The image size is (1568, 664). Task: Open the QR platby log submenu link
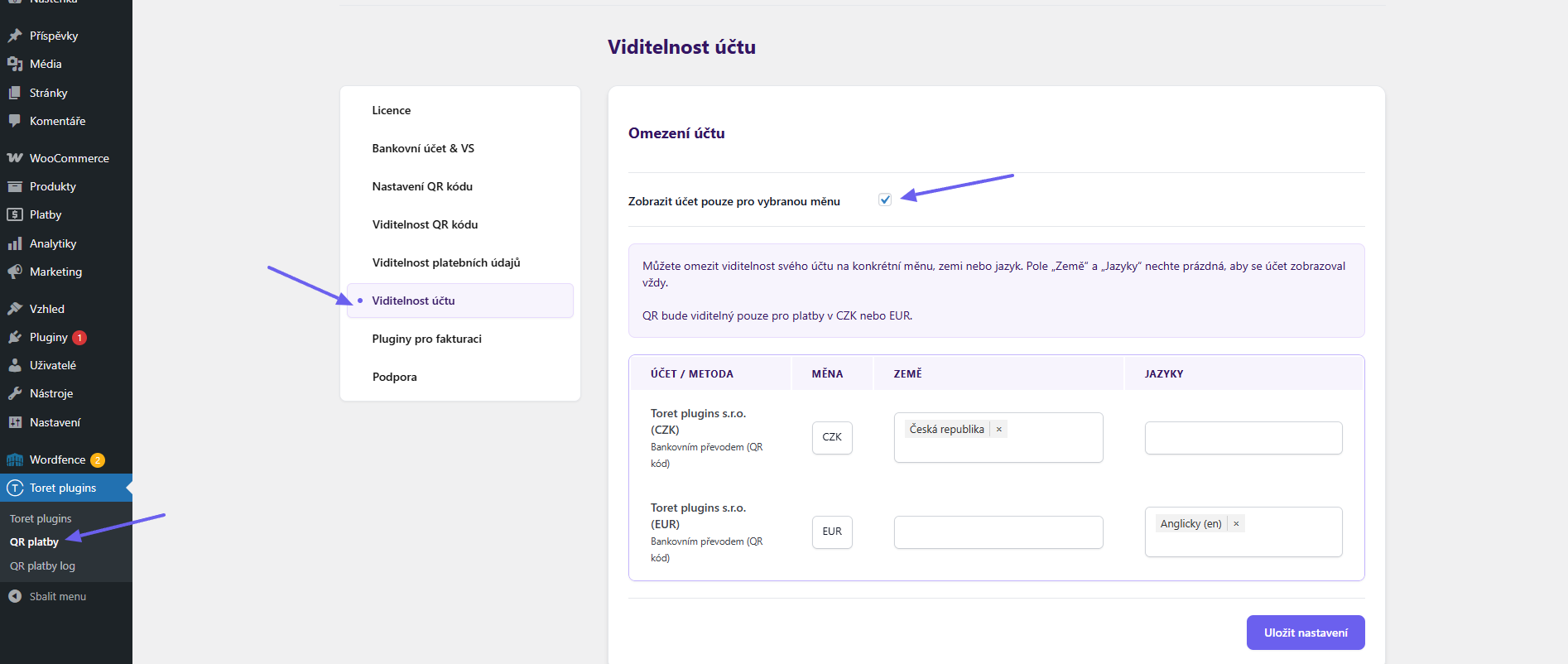coord(42,566)
